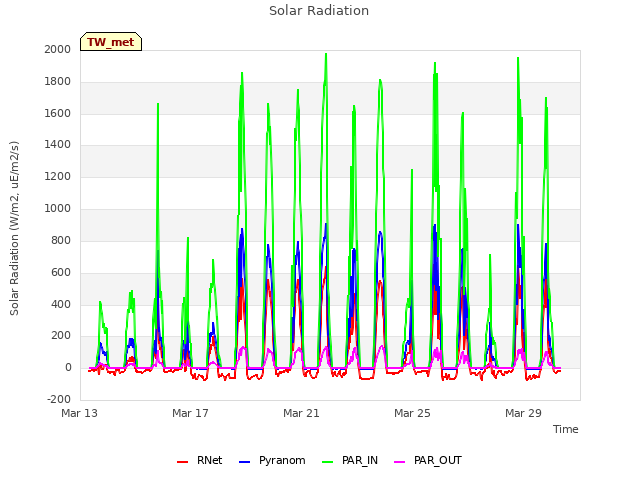The height and width of the screenshot is (480, 640).
Task: Click the green PAR_IN legend color marker
Action: point(327,462)
